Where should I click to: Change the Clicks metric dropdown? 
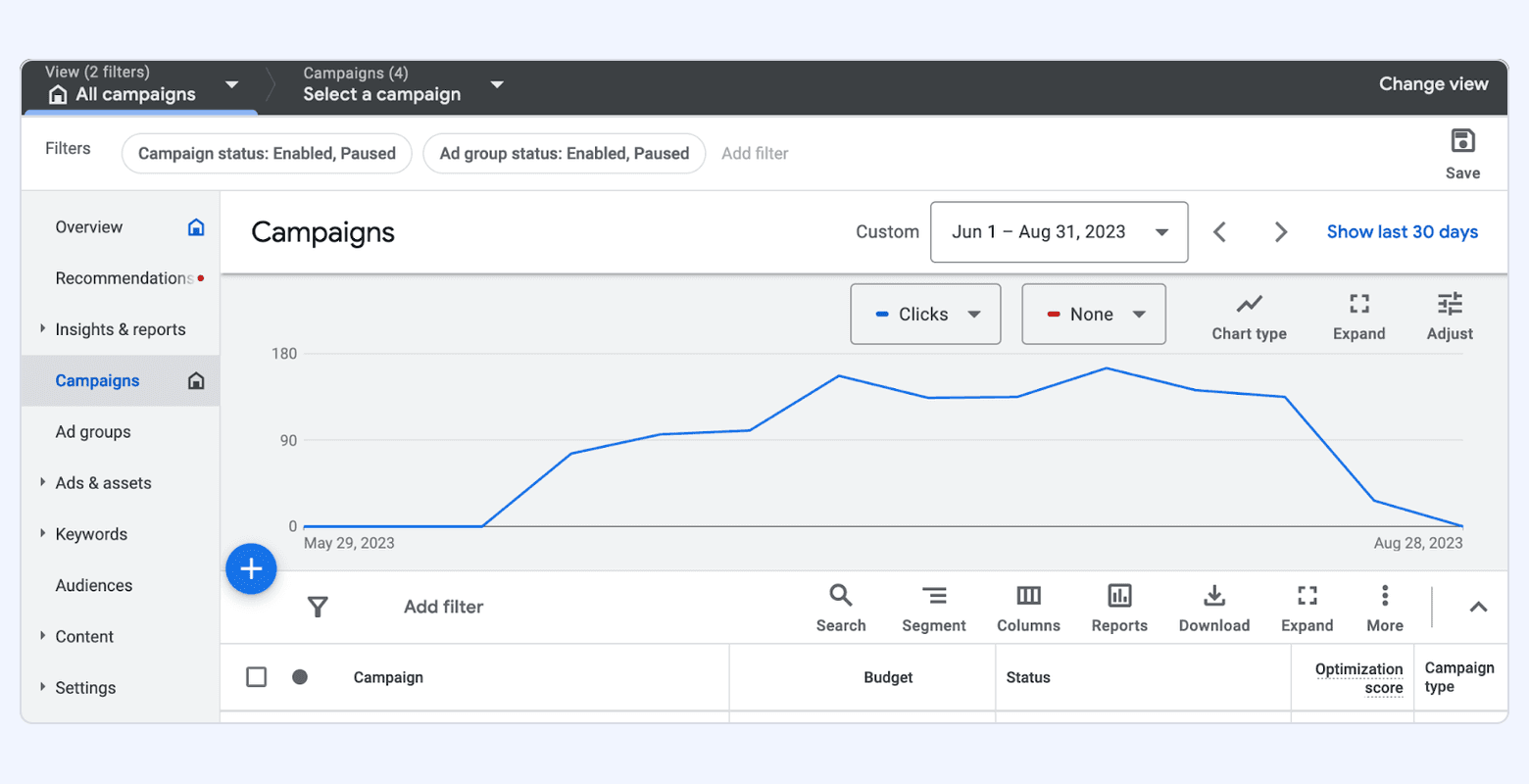(924, 314)
